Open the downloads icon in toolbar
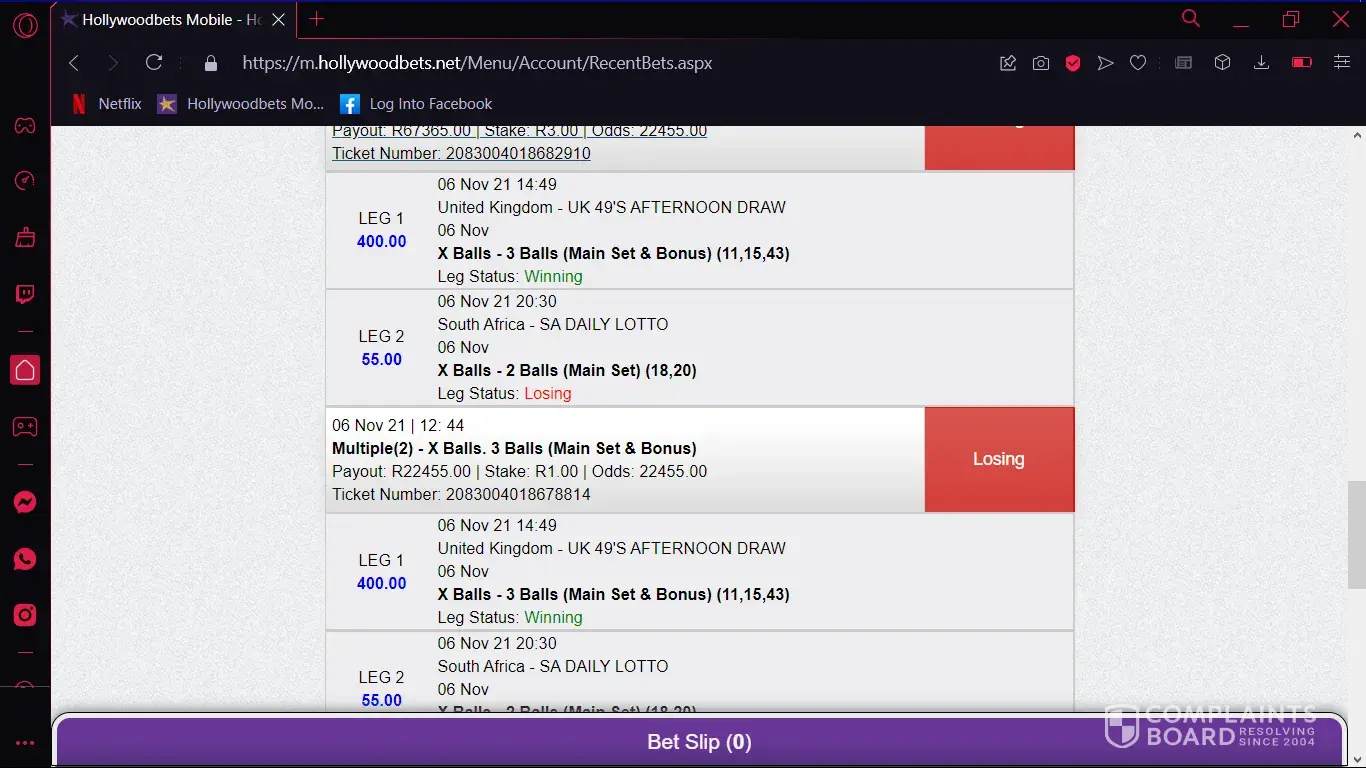Image resolution: width=1366 pixels, height=768 pixels. [1261, 63]
